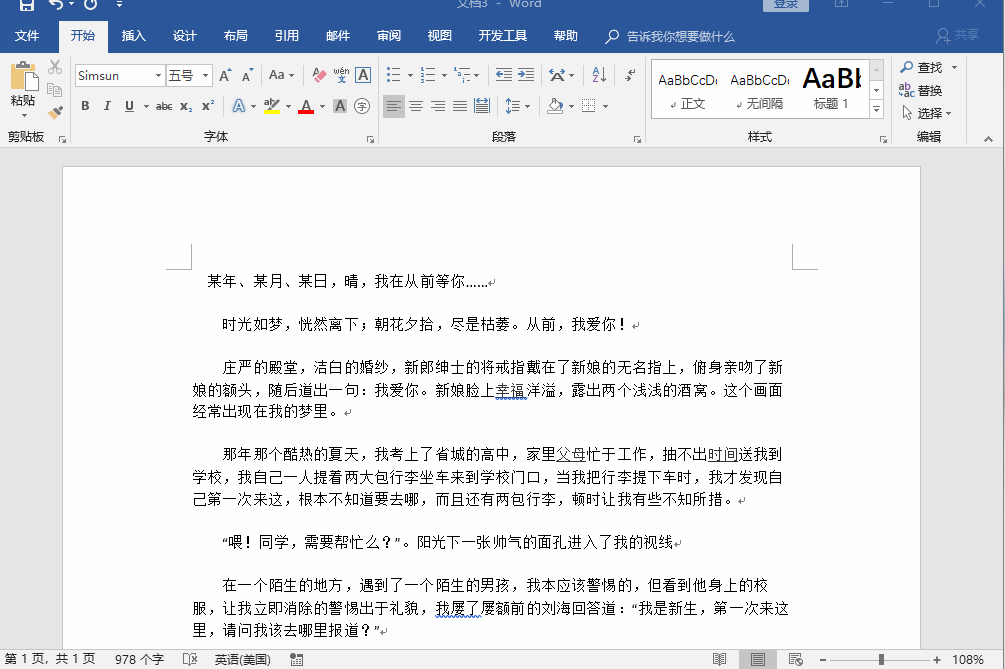1005x669 pixels.
Task: Open the phonetic guide (wén) tool
Action: 341,76
